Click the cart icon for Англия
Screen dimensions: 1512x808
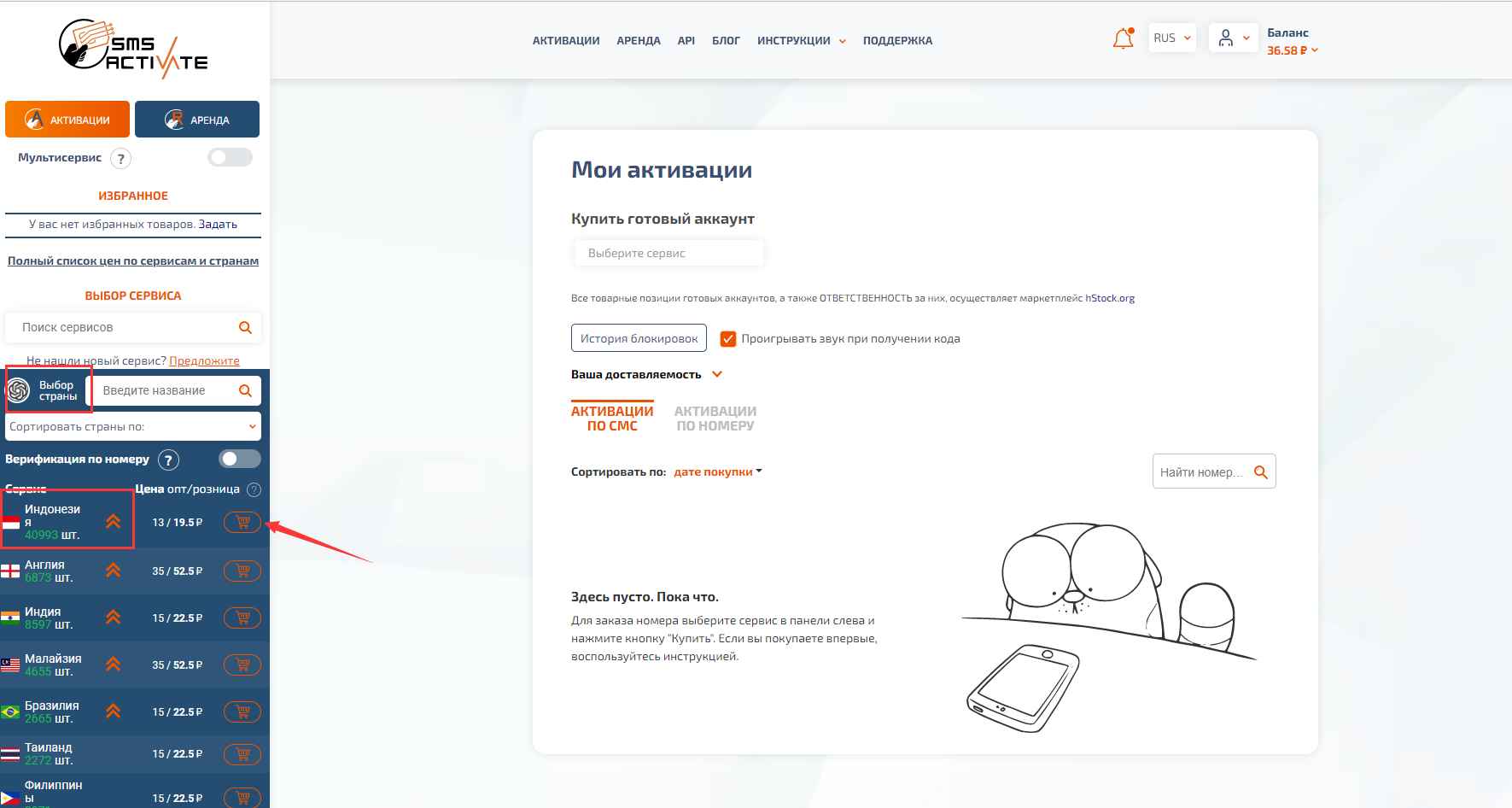[242, 571]
